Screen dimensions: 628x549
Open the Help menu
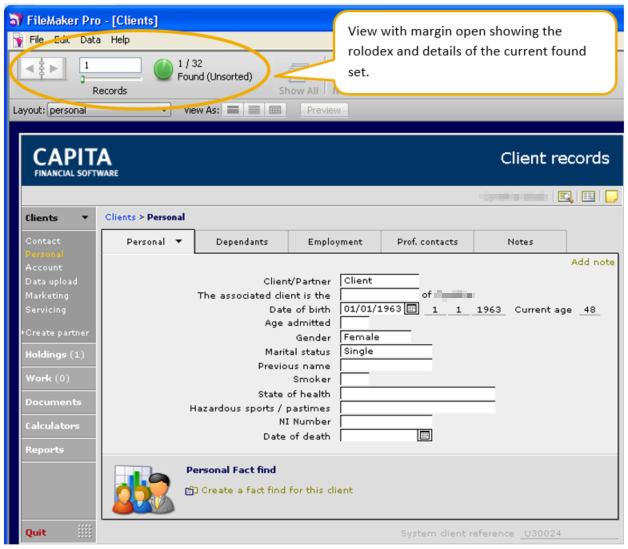(x=120, y=40)
